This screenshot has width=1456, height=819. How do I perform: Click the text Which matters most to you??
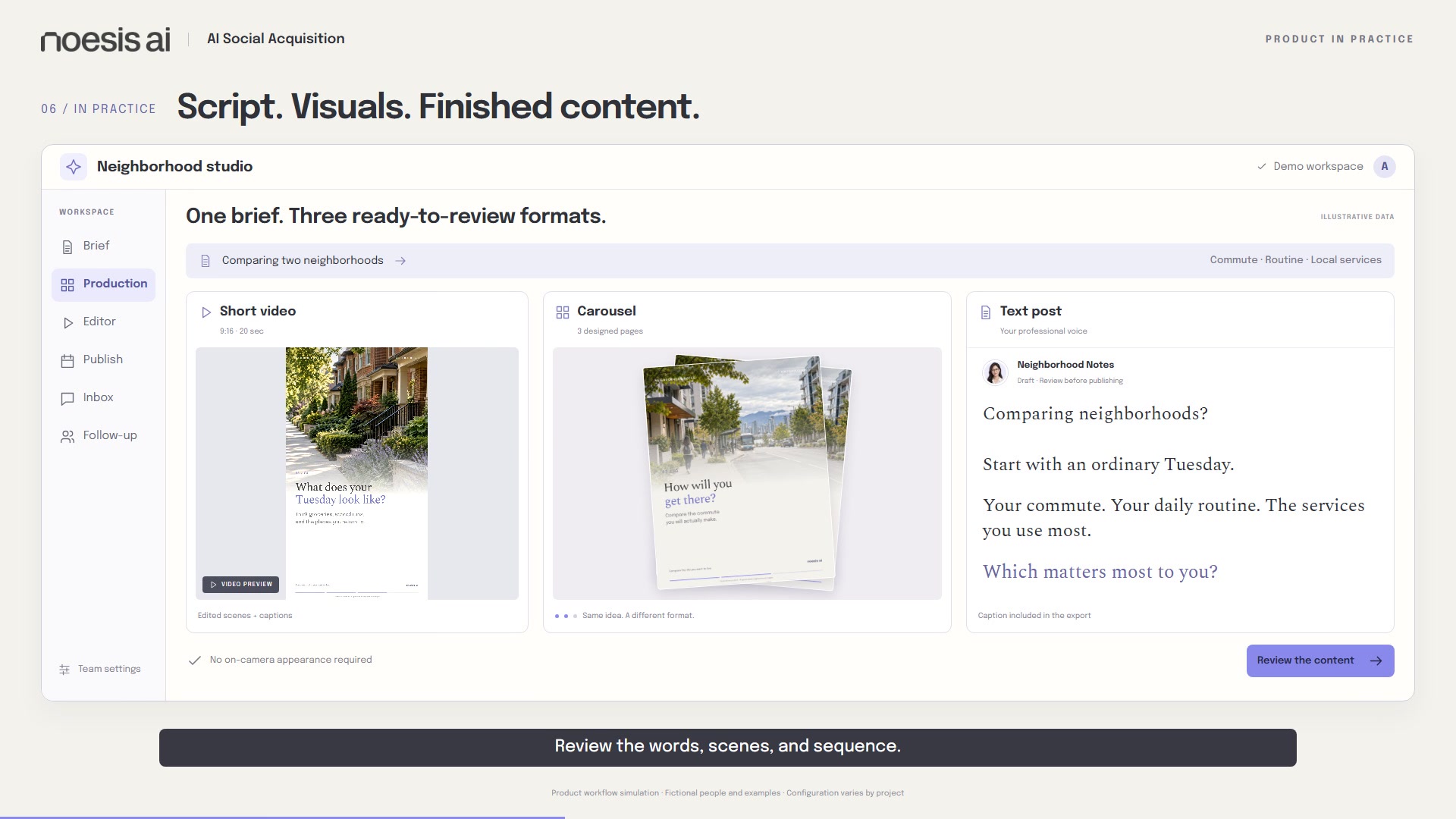1100,572
